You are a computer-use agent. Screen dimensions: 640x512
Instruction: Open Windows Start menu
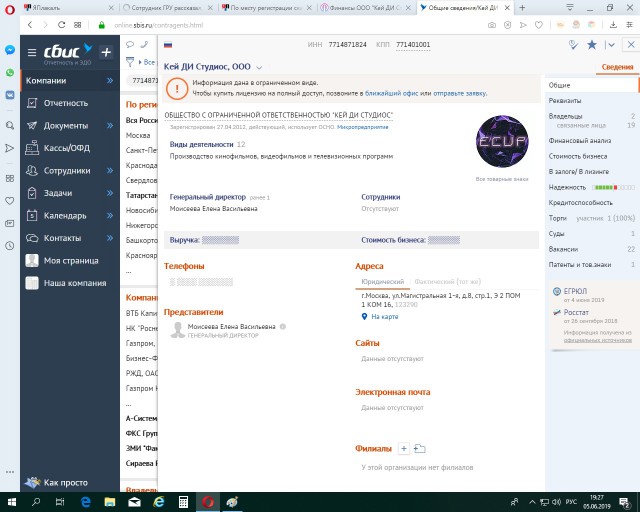11,502
